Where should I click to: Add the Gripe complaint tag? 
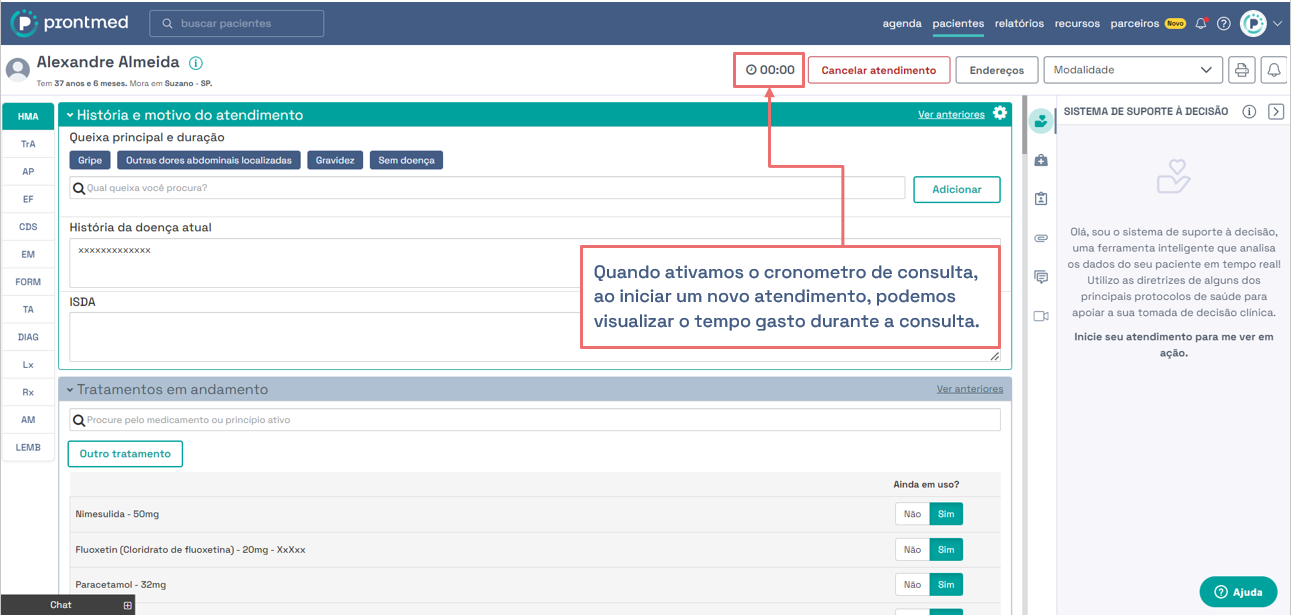(90, 160)
